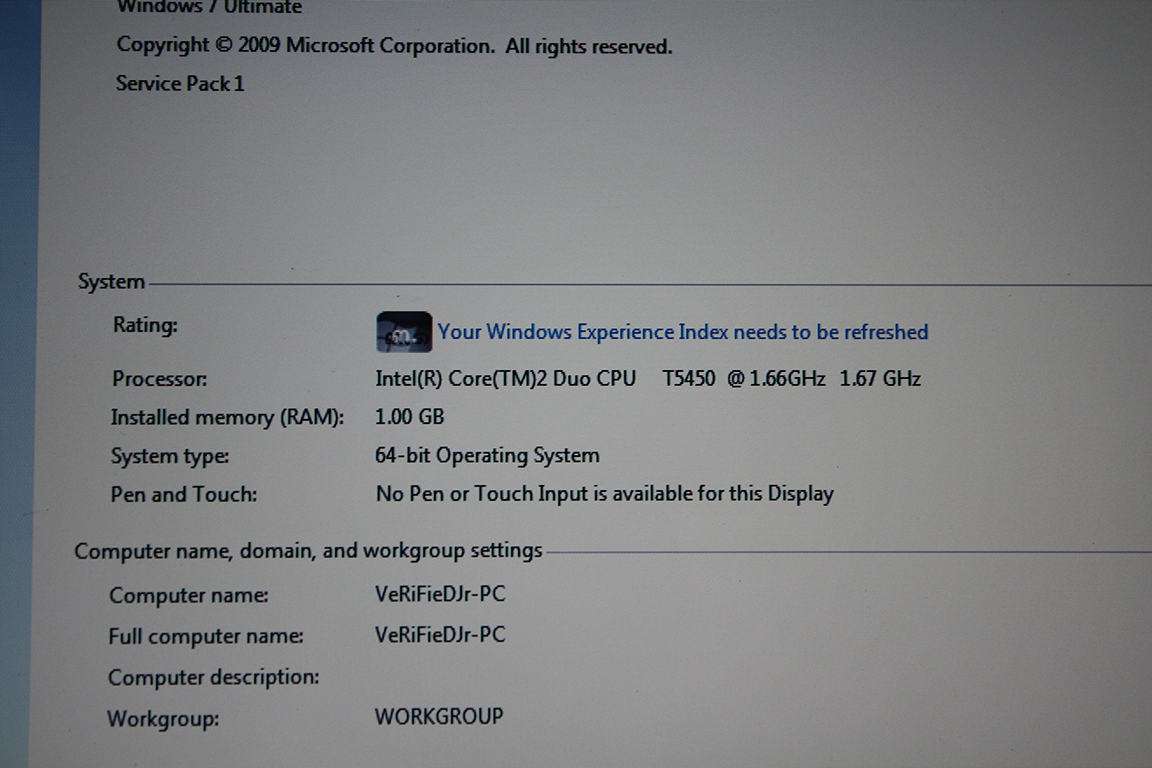Open the Windows Experience Index refresh link
1152x768 pixels.
pos(683,332)
